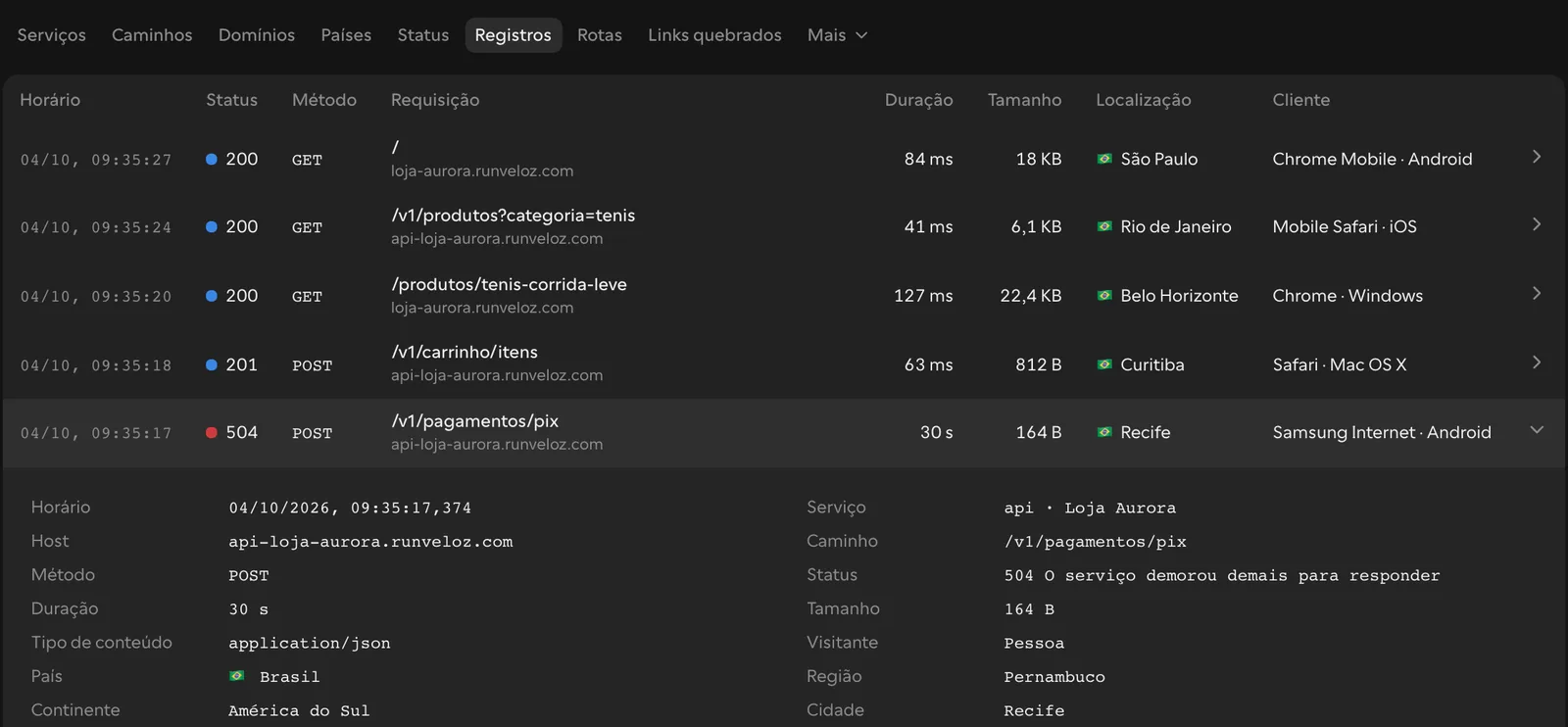Select the Registros tab
Viewport: 1568px width, 727px height.
point(514,35)
